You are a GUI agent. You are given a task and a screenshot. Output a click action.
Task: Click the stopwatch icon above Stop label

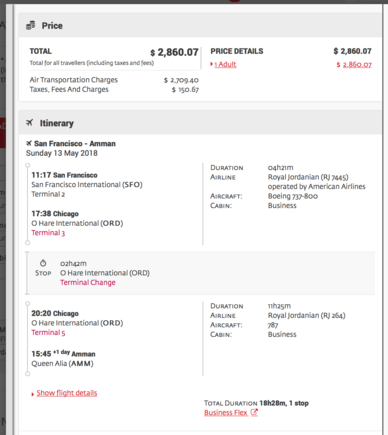[x=43, y=263]
